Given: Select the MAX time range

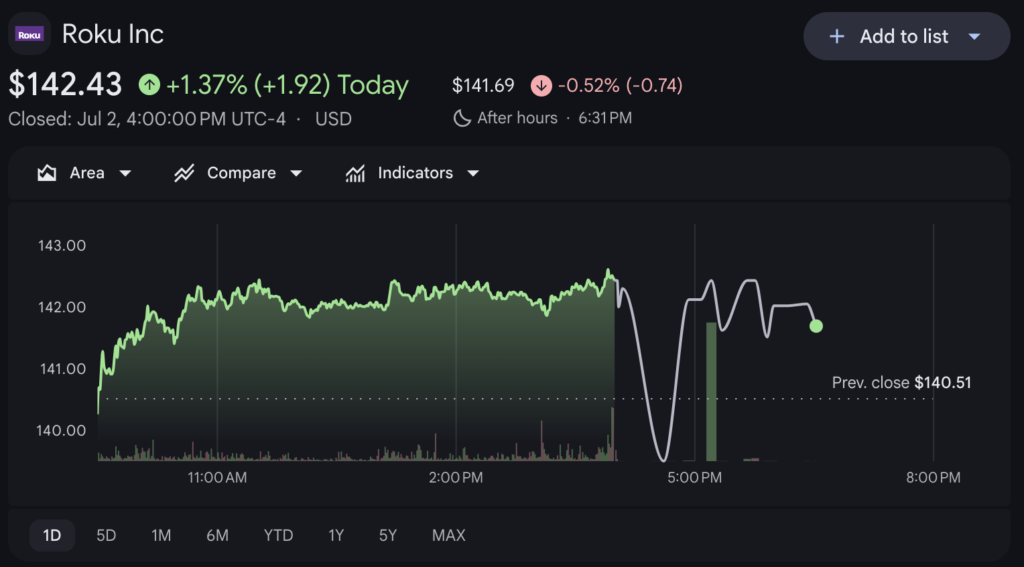Looking at the screenshot, I should point(449,536).
